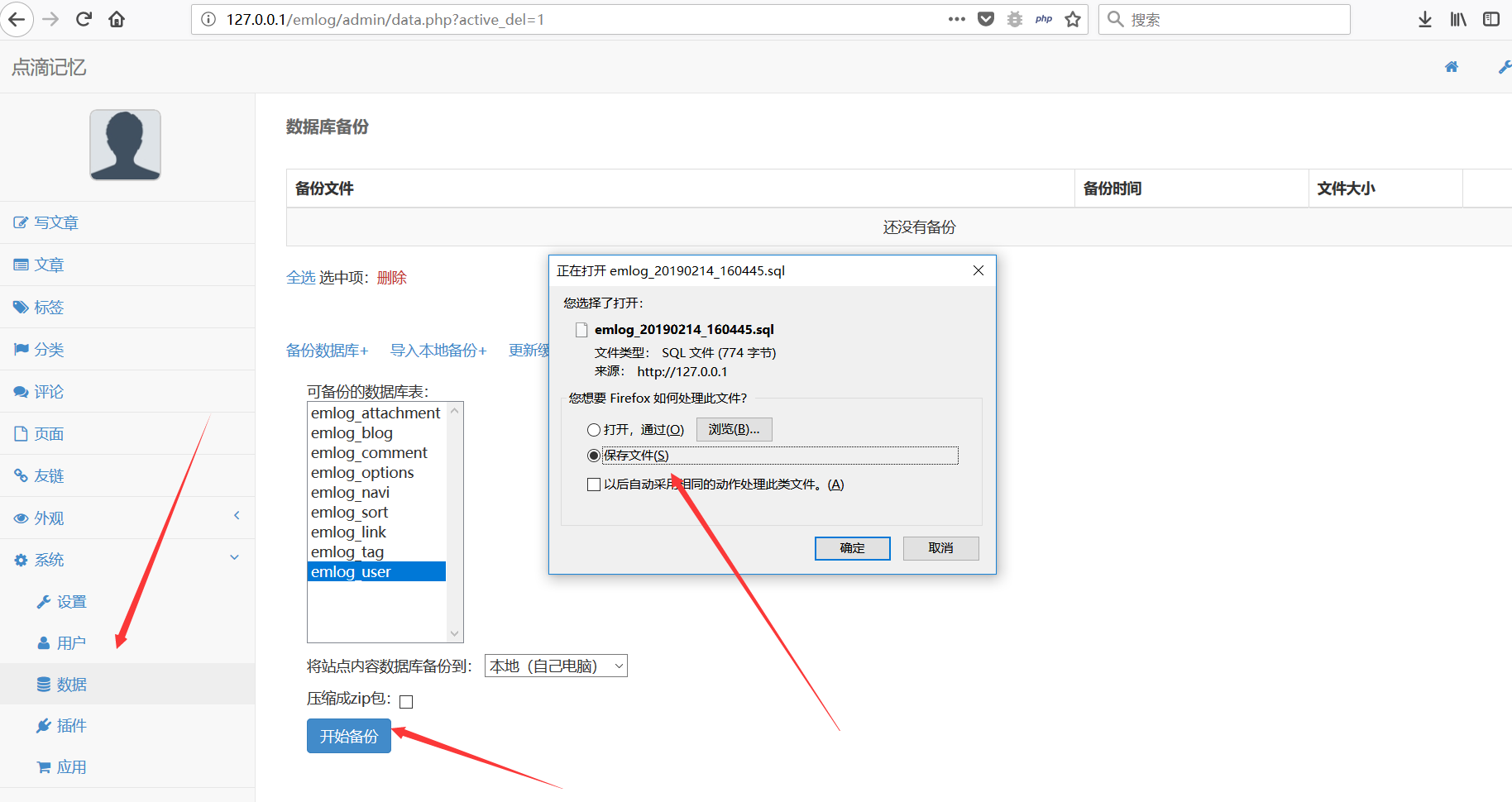The height and width of the screenshot is (802, 1512).
Task: Open the page actions three-dot menu
Action: [957, 19]
